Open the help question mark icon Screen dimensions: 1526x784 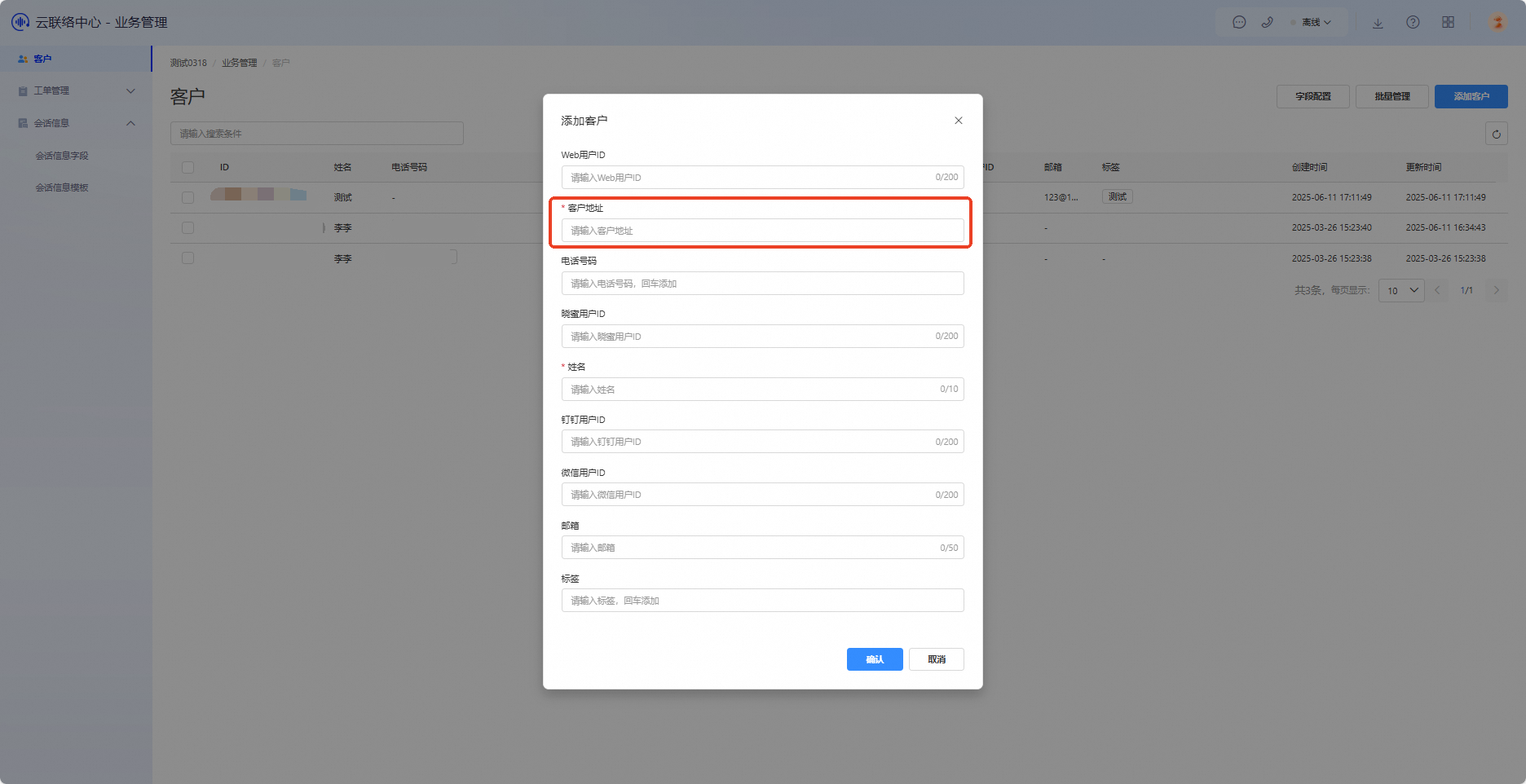pos(1413,23)
